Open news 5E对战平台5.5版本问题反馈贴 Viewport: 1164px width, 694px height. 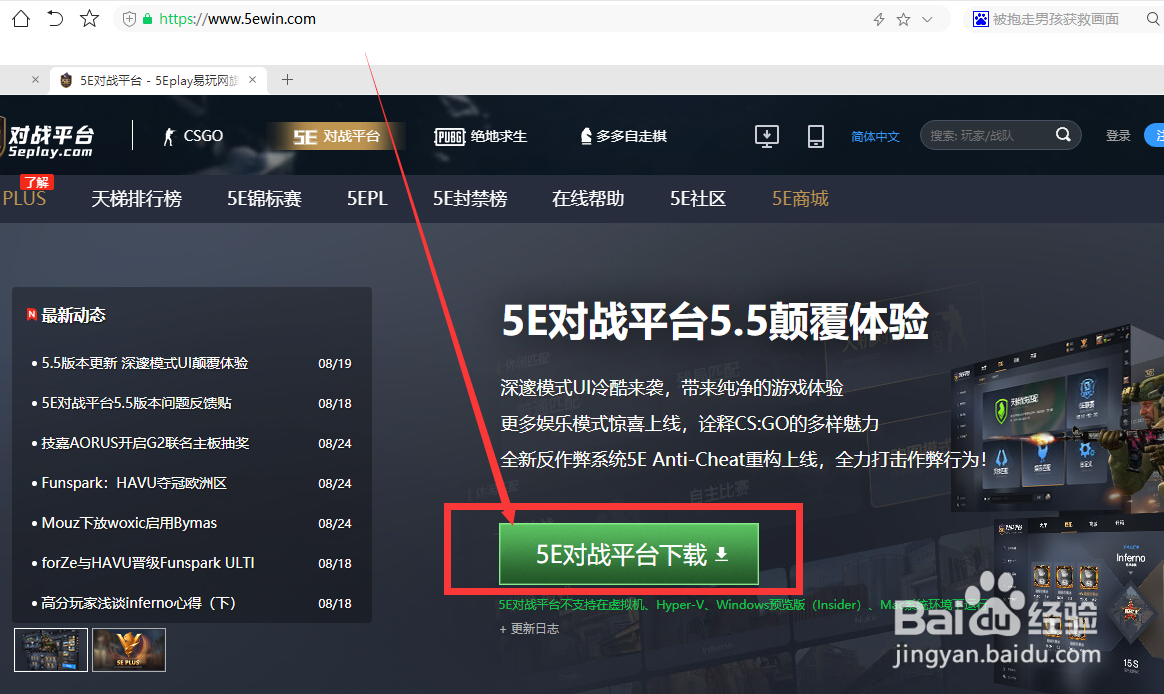[x=137, y=403]
